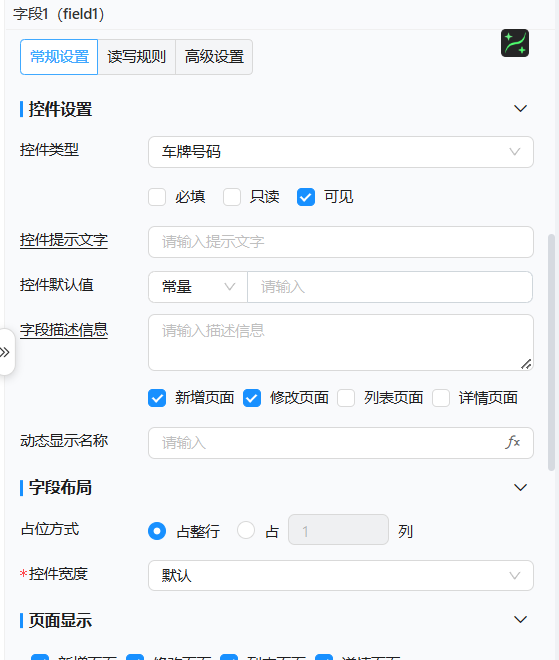This screenshot has width=559, height=660.
Task: Switch to the 高级设置 tab
Action: [214, 57]
